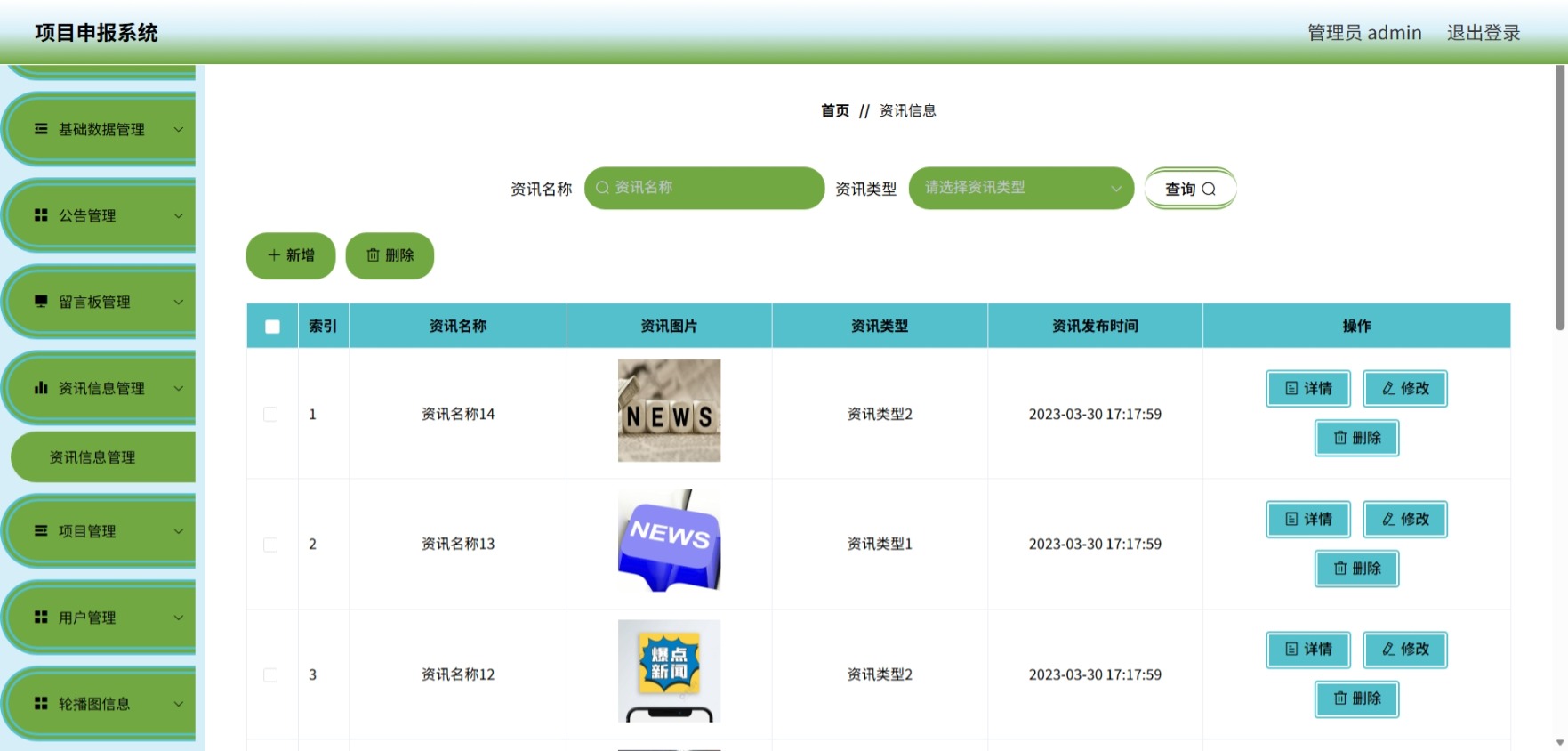Click the 基础数据管理 list icon
1568x751 pixels.
[41, 129]
